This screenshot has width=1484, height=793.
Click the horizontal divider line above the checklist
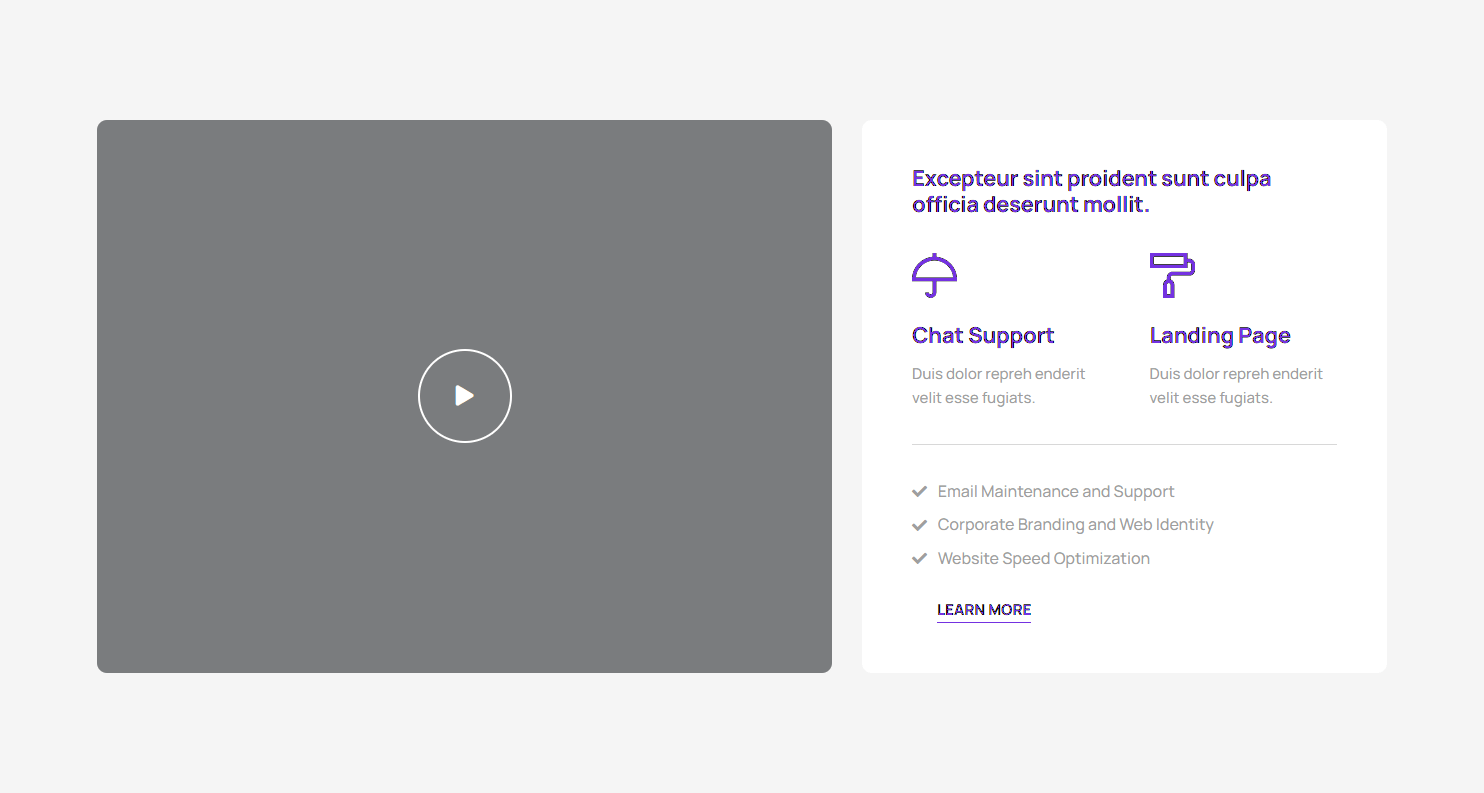tap(1124, 444)
